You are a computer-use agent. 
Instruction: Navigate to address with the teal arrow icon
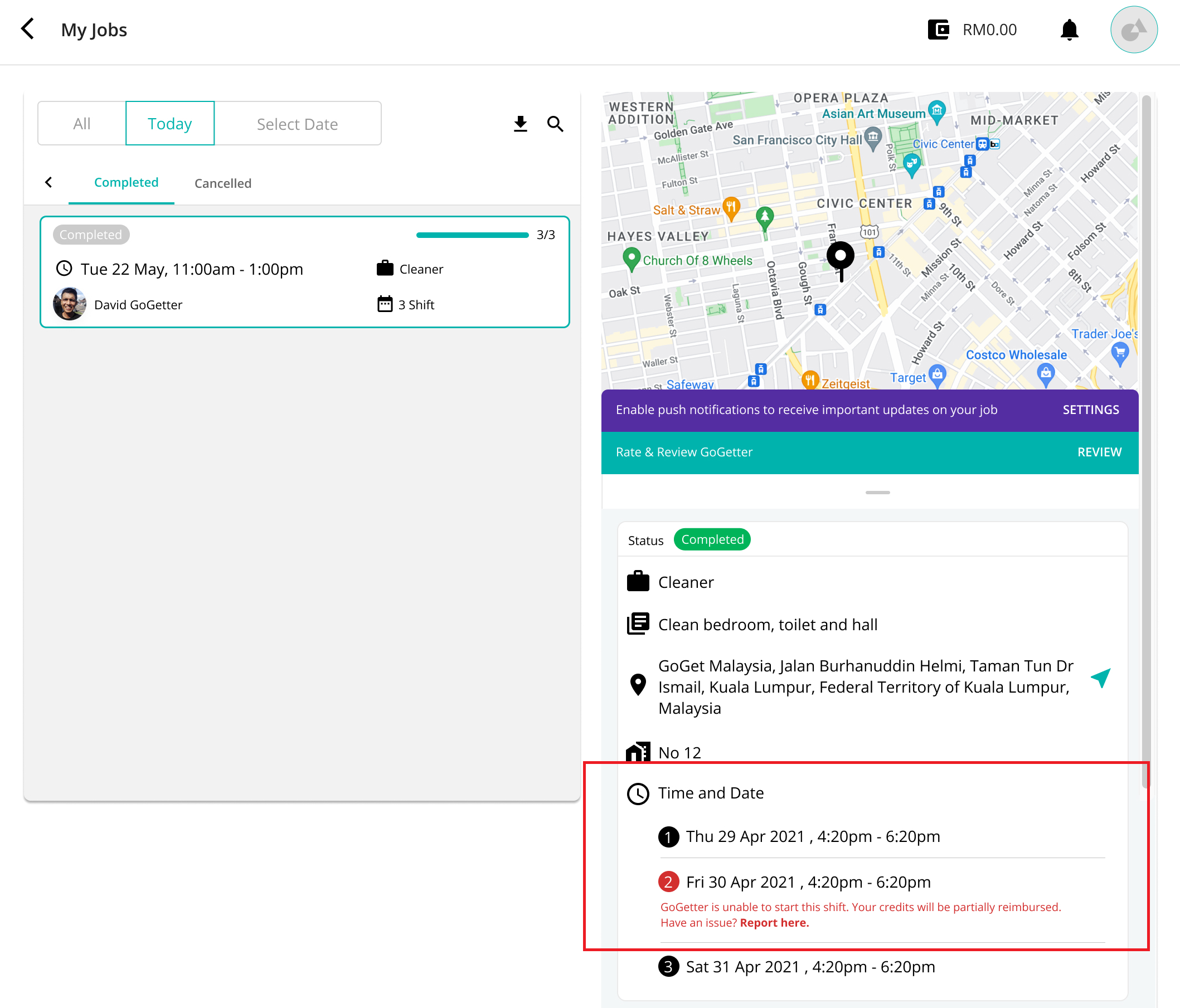pyautogui.click(x=1101, y=678)
